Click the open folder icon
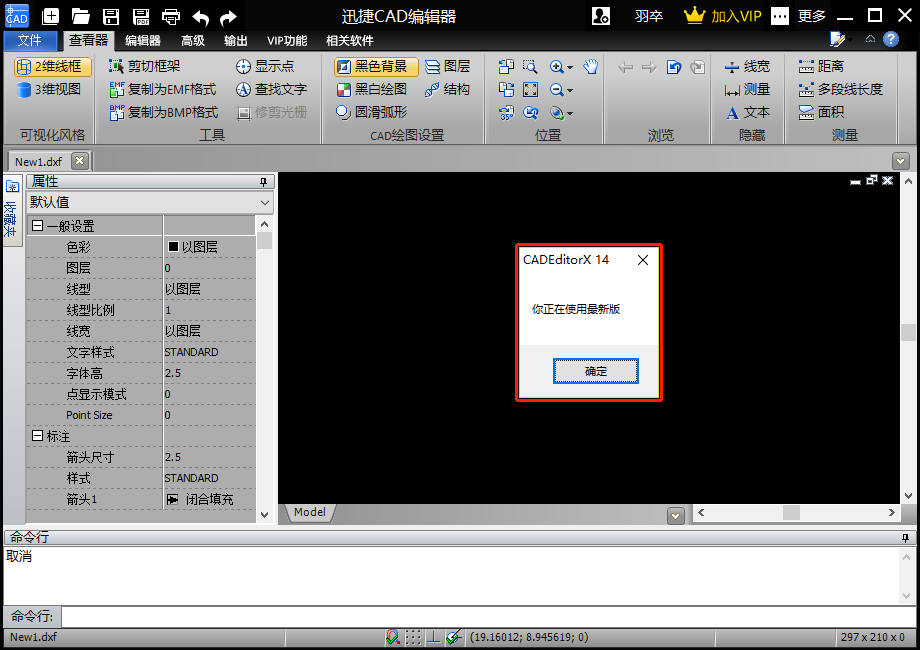 (80, 16)
